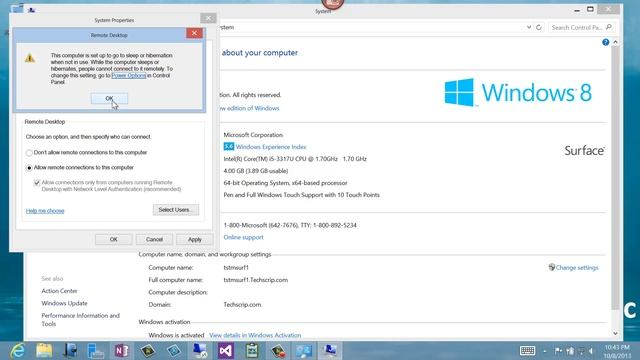The image size is (640, 360).
Task: Open the touch keyboard from the tray
Action: (x=527, y=351)
